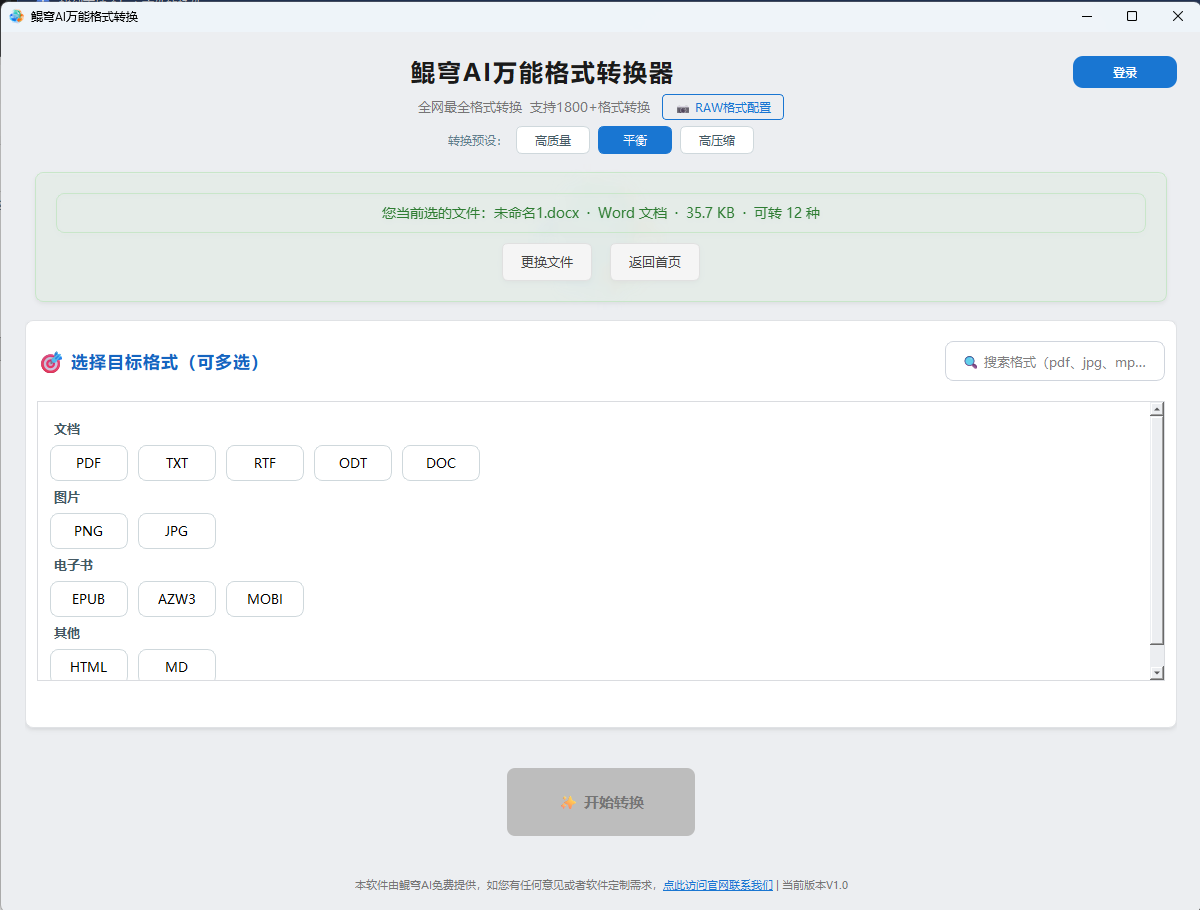Click the format list scrollbar thumb

coord(1157,530)
